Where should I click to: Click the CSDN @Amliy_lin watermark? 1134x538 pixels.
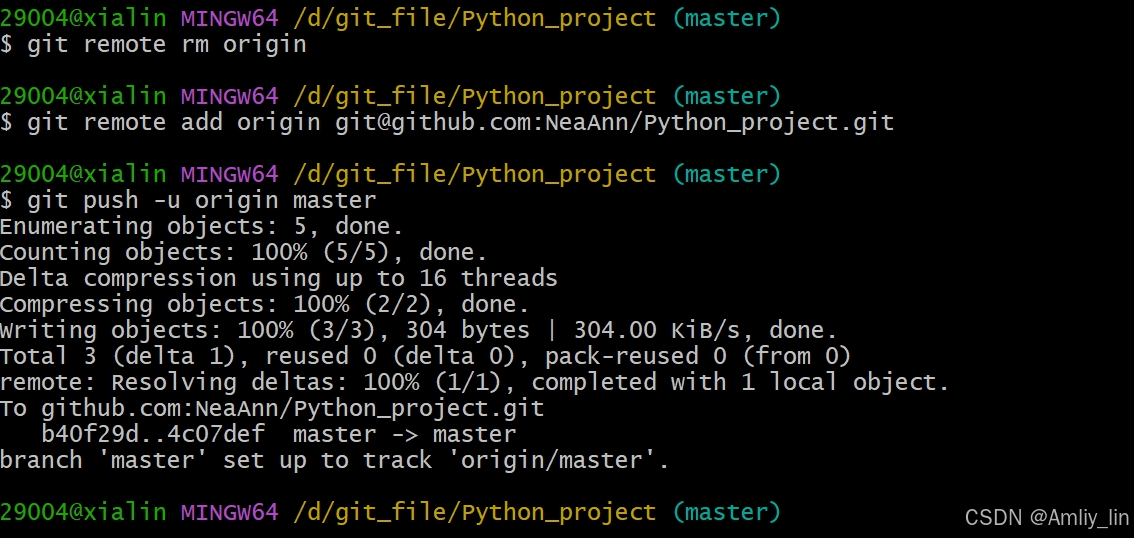click(1046, 517)
